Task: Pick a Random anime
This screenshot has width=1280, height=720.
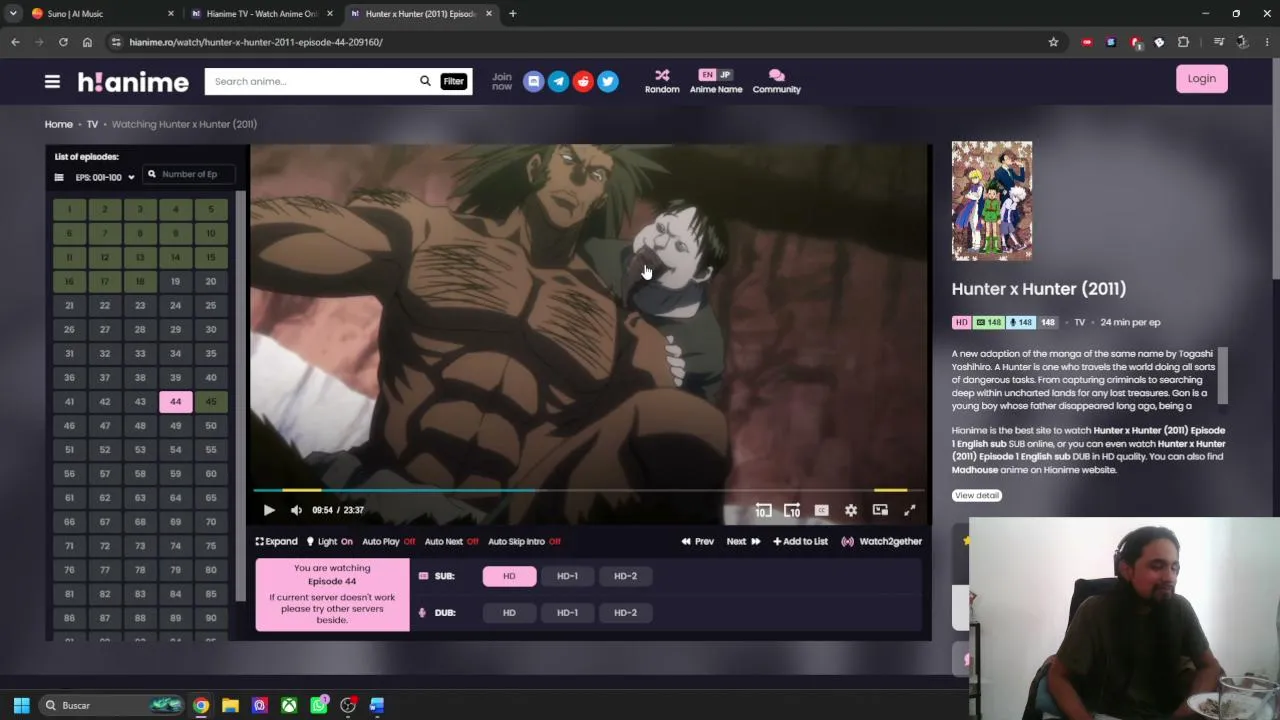Action: tap(662, 81)
